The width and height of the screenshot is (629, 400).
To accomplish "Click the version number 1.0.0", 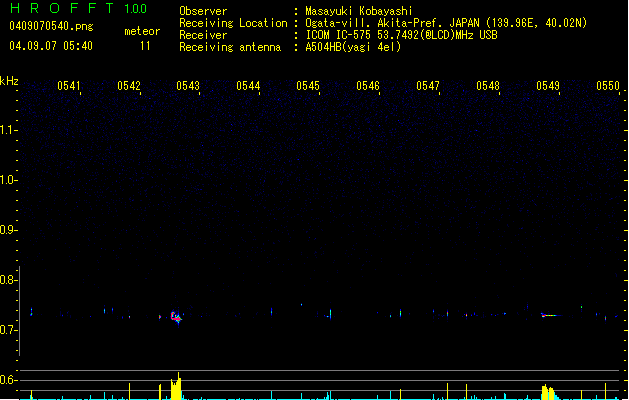I will pos(136,9).
